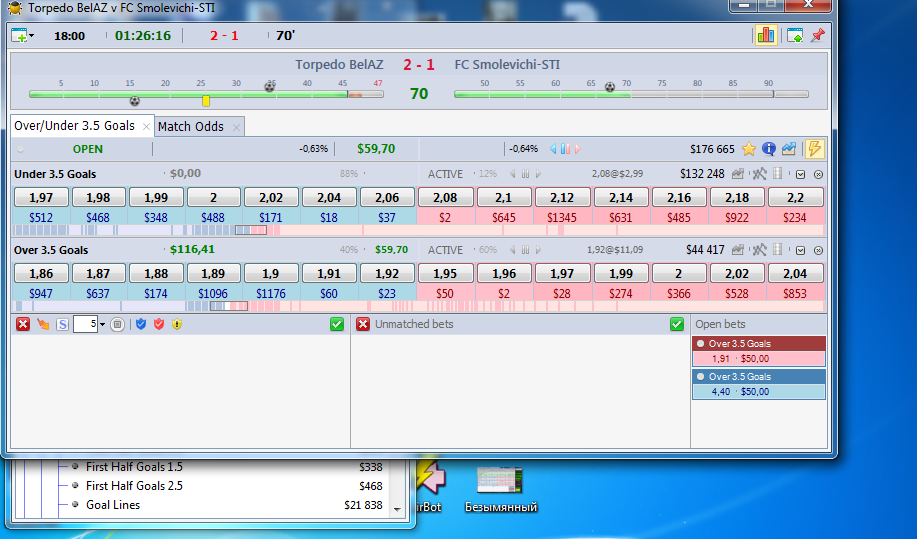Click tools icon on Over 3.5 Goals row
The width and height of the screenshot is (917, 539).
pos(759,250)
